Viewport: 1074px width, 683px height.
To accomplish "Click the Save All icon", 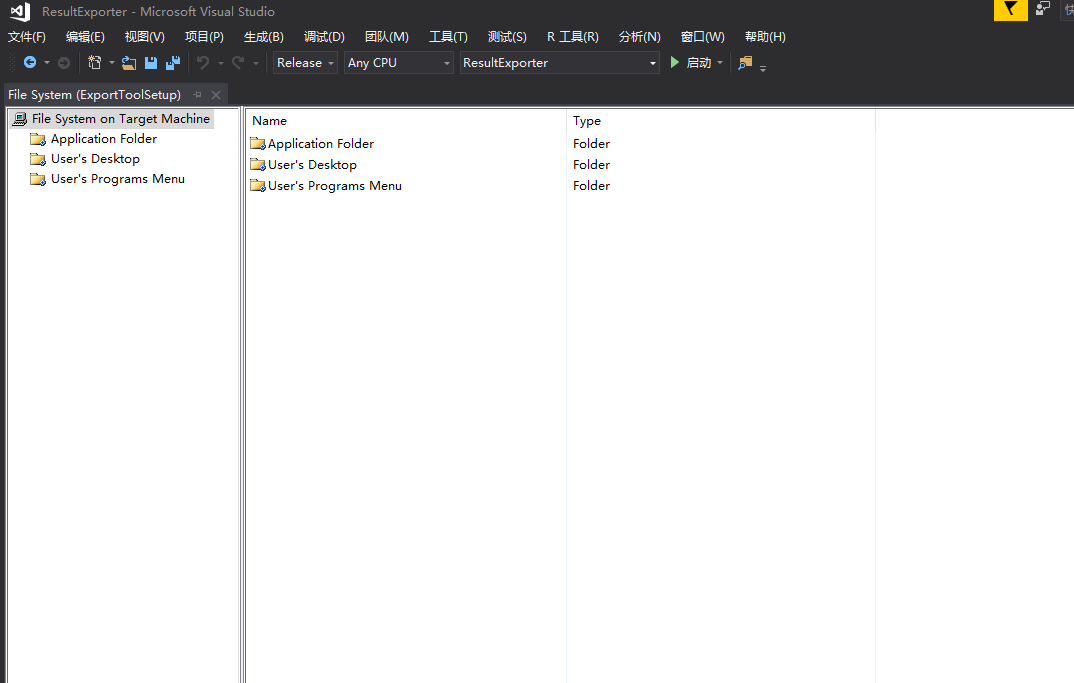I will click(x=173, y=63).
